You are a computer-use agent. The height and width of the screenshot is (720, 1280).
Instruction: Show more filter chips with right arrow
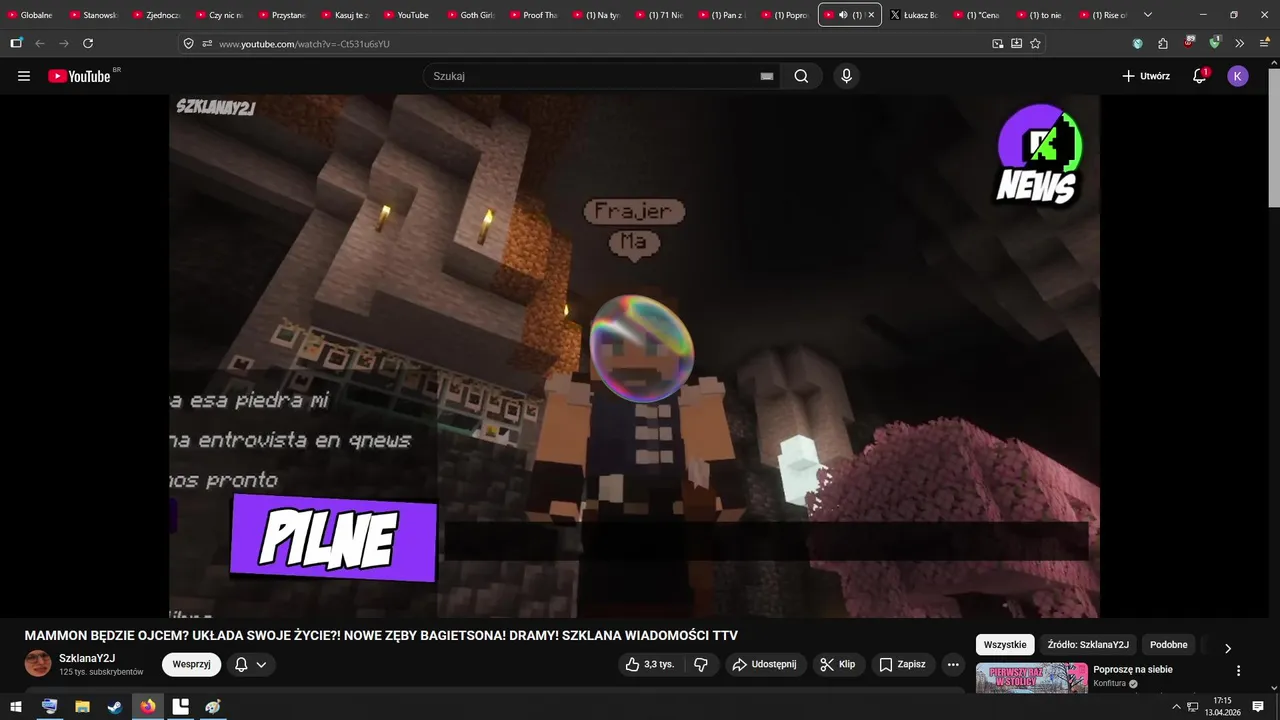click(x=1228, y=648)
